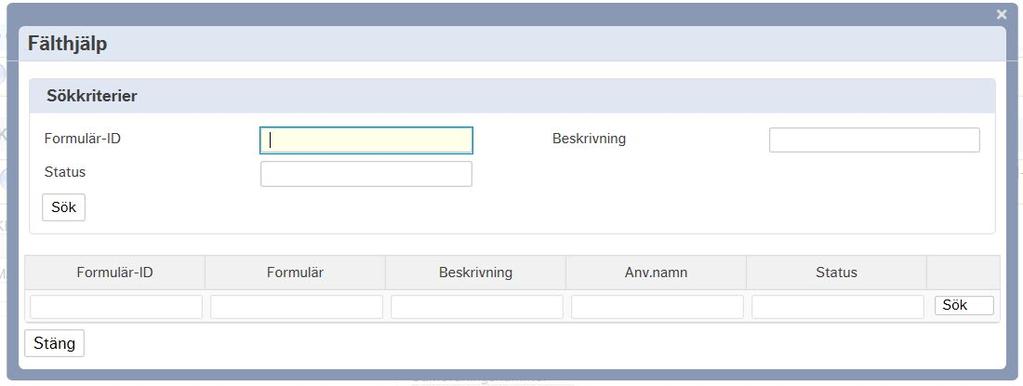
Task: Click filter box under Anv.namn column
Action: tap(657, 307)
